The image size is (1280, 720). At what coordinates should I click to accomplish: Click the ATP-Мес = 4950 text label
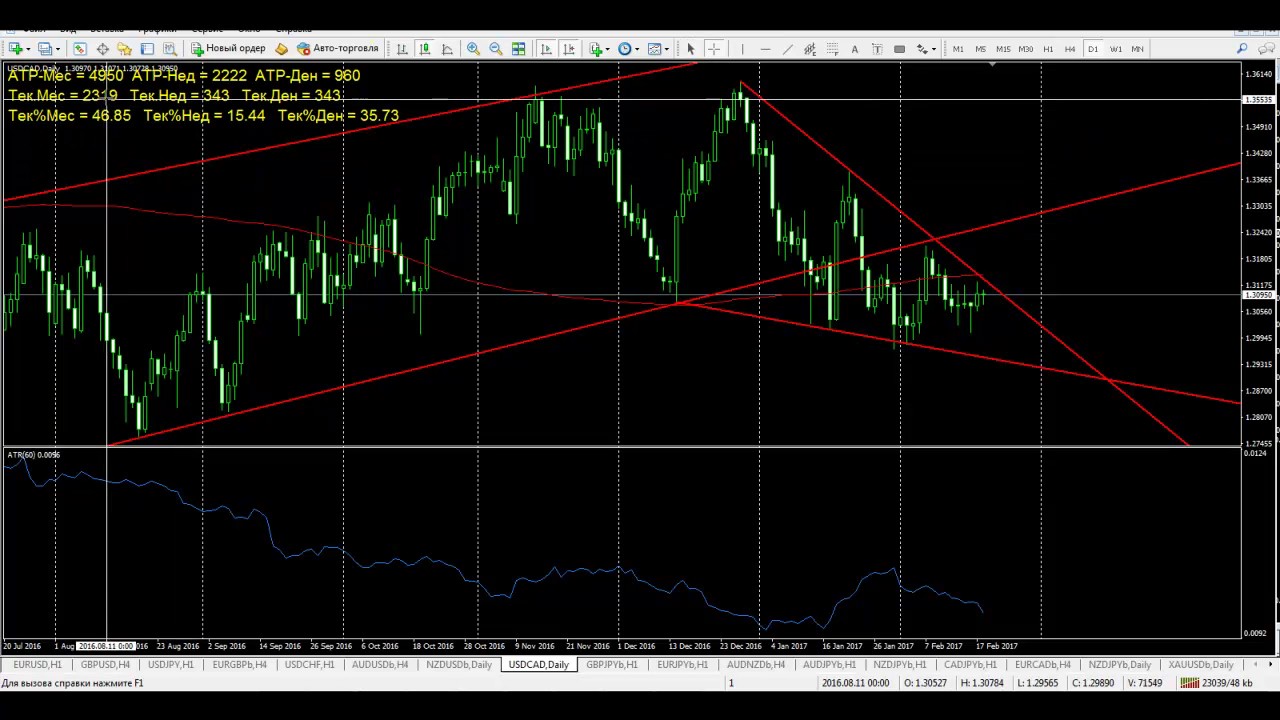65,75
